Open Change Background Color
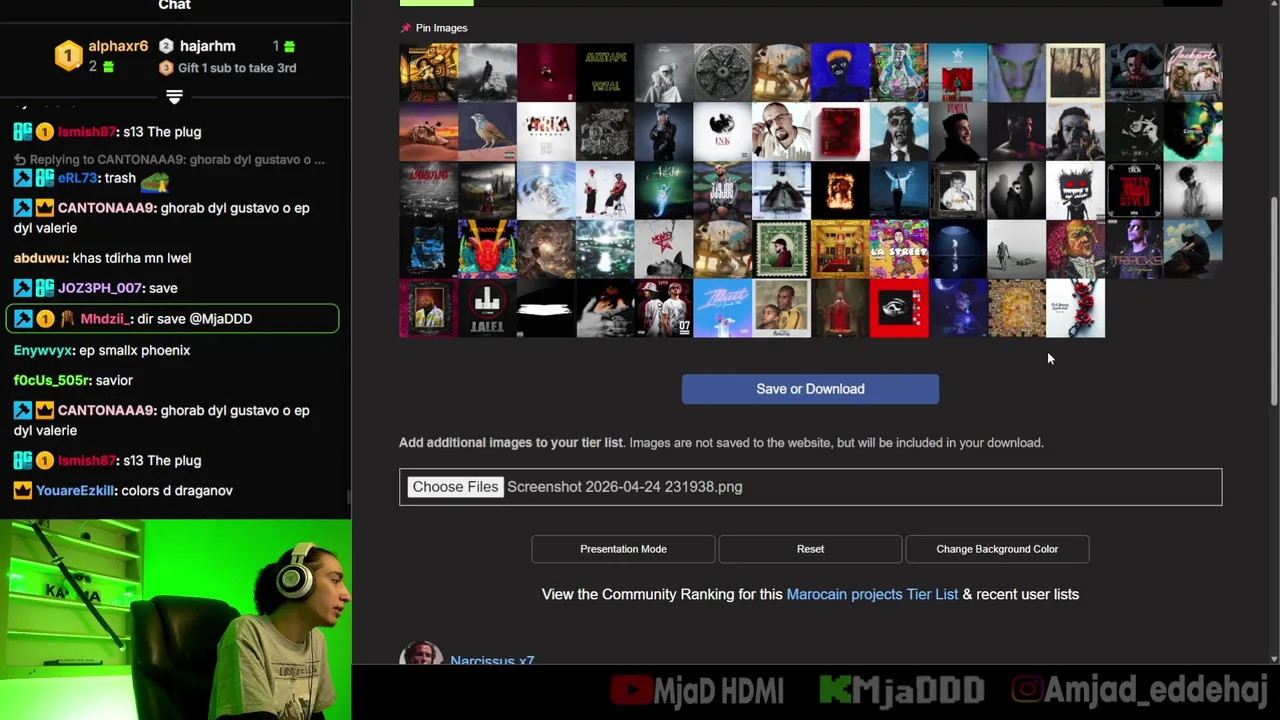The width and height of the screenshot is (1280, 720). (997, 549)
